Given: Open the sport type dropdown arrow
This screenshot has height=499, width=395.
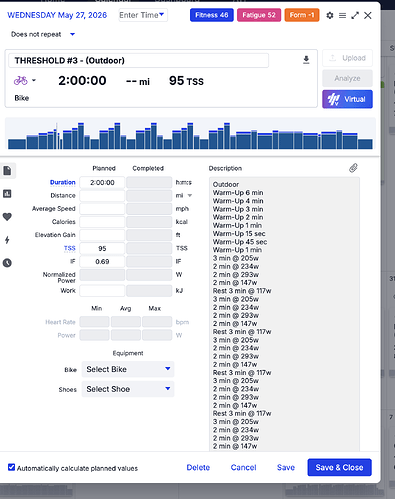Looking at the screenshot, I should point(34,80).
